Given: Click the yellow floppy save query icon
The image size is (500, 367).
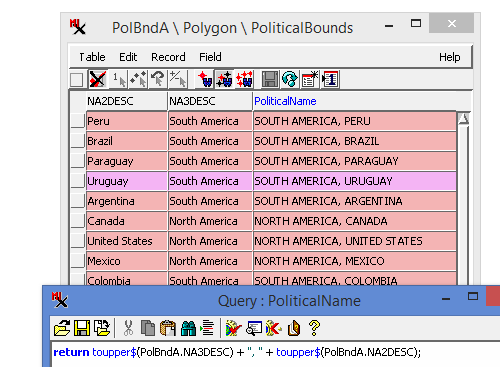Looking at the screenshot, I should [82, 328].
